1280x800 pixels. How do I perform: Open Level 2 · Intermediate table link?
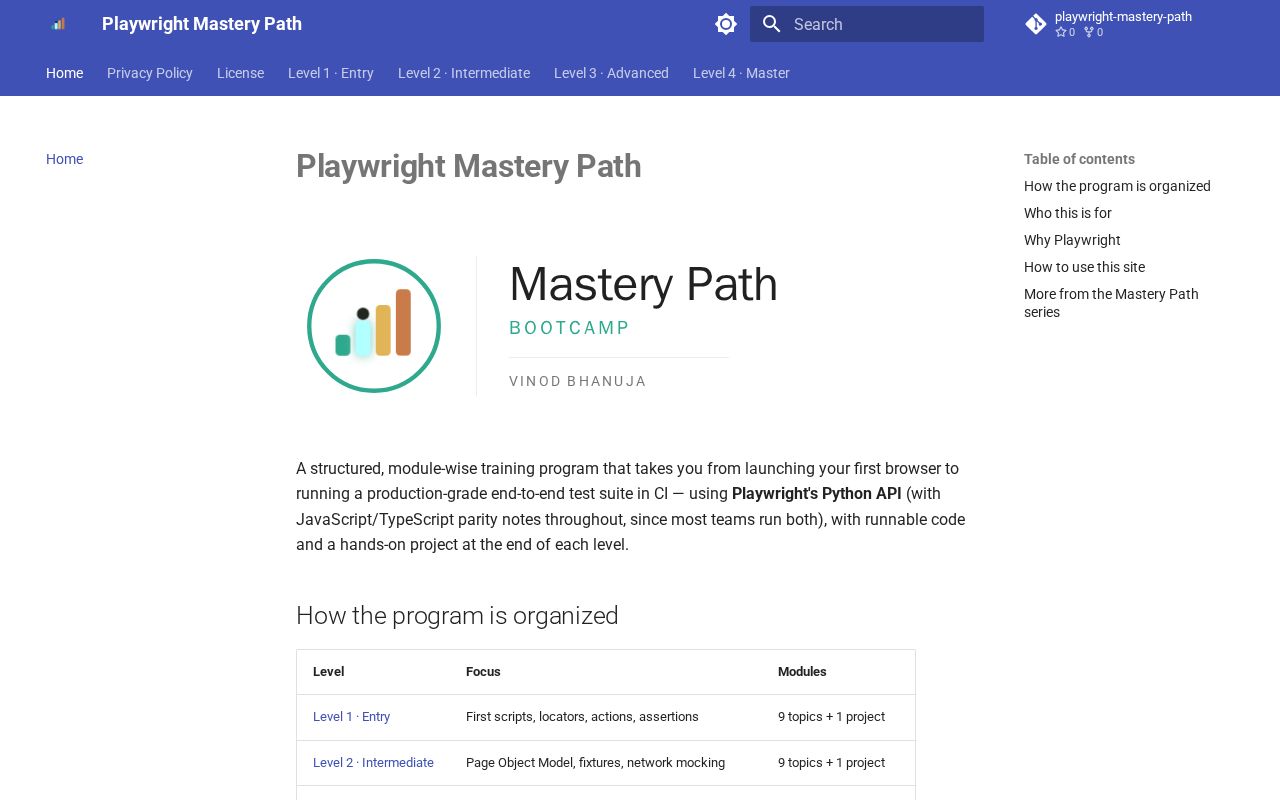pos(373,763)
